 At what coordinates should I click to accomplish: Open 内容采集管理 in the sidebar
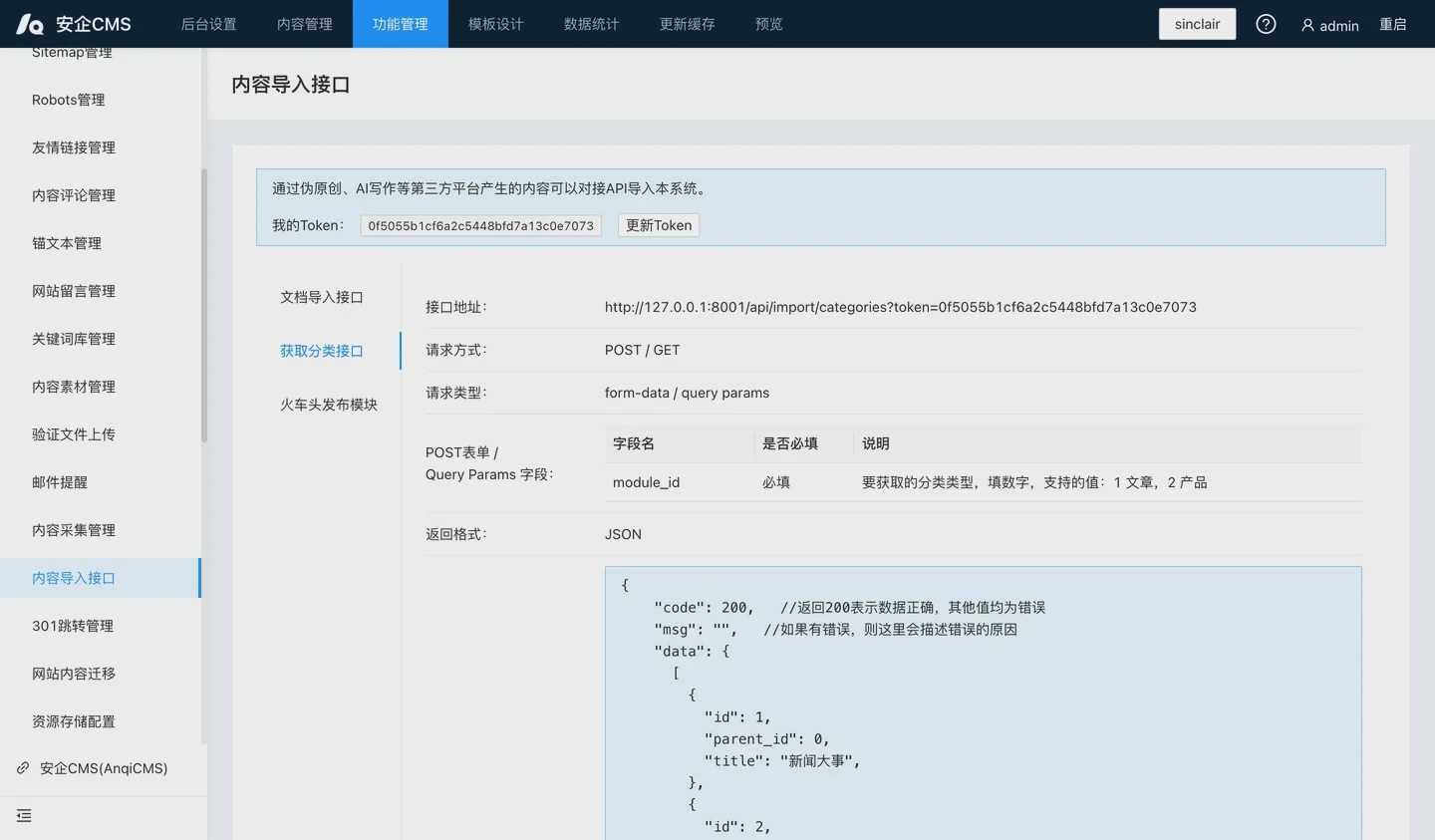click(x=74, y=530)
